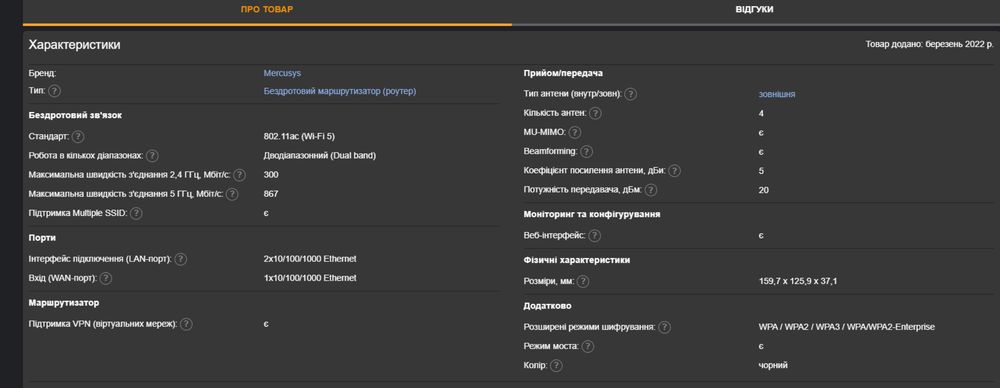Show help for the 2,4 ГГц max speed
This screenshot has height=388, width=1000.
(239, 174)
